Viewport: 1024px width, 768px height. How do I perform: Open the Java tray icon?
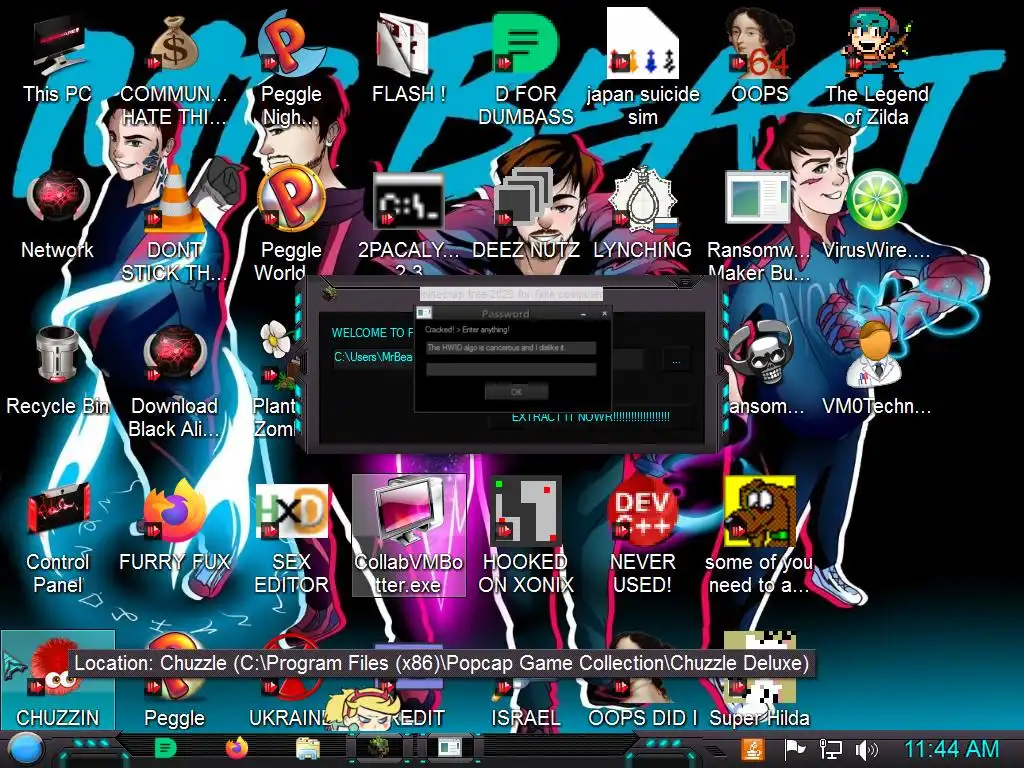(752, 750)
